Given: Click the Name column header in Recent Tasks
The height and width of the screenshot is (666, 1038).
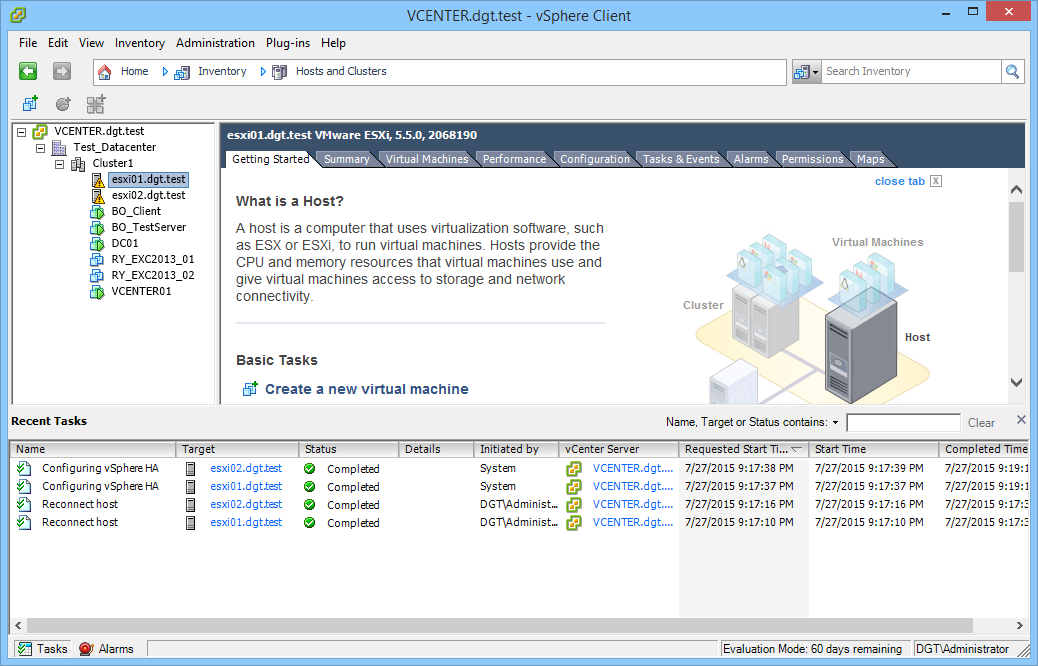Looking at the screenshot, I should point(93,450).
